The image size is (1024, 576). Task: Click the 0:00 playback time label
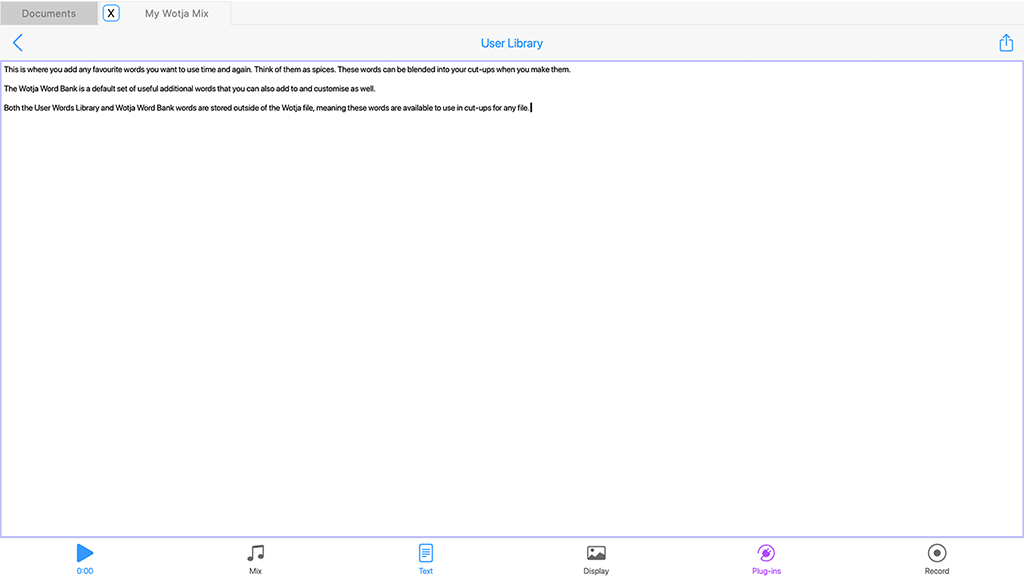coord(85,571)
